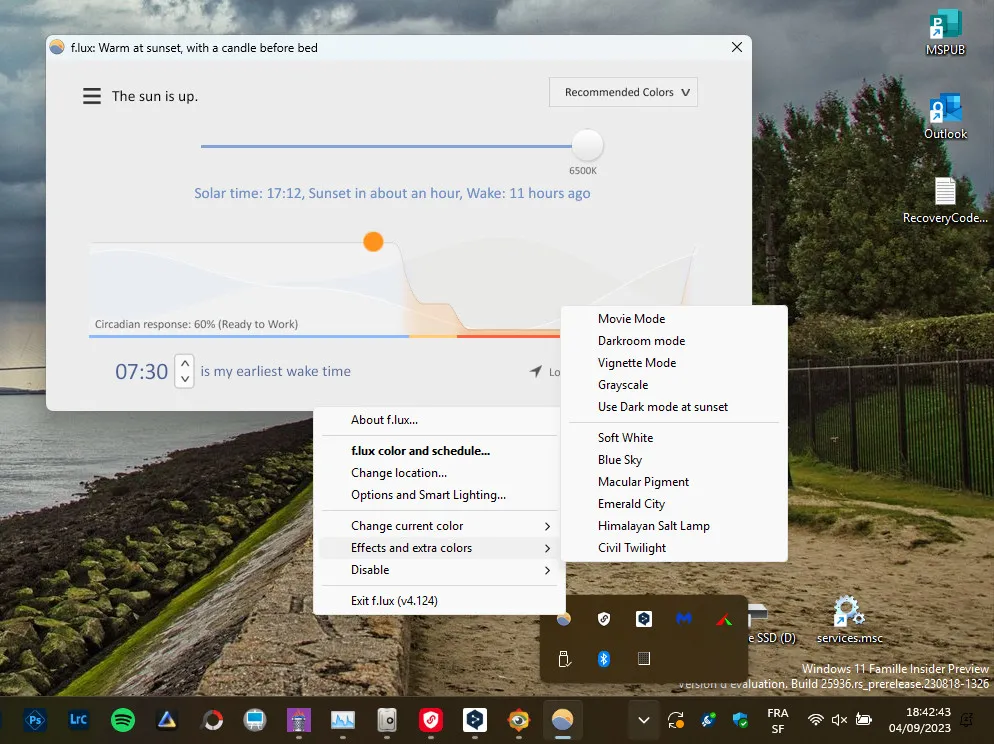Select Change location menu item
Screen dimensions: 994x744
click(439, 473)
